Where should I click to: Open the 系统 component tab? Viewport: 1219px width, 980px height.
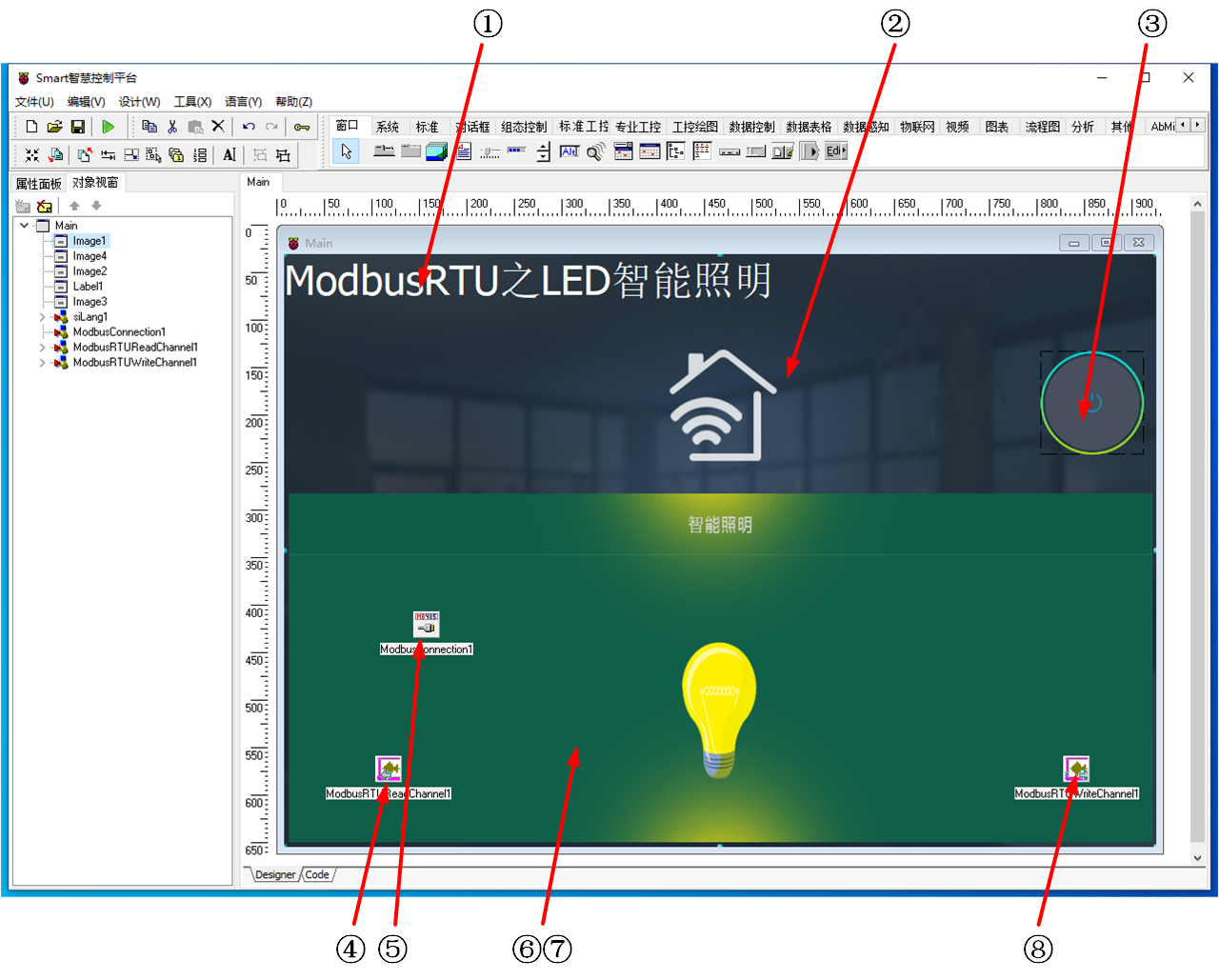pos(388,127)
